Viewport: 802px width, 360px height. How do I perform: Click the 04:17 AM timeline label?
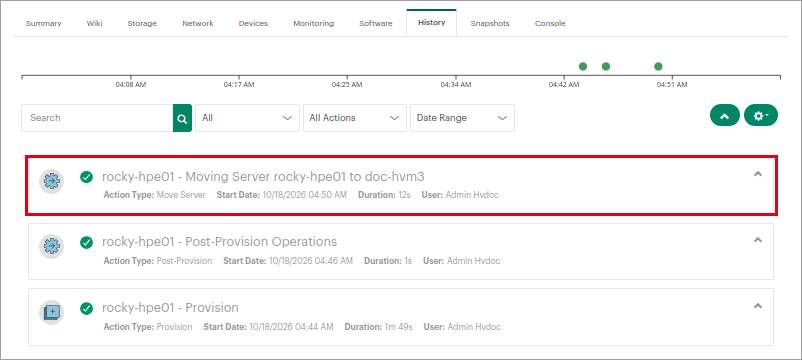click(239, 85)
